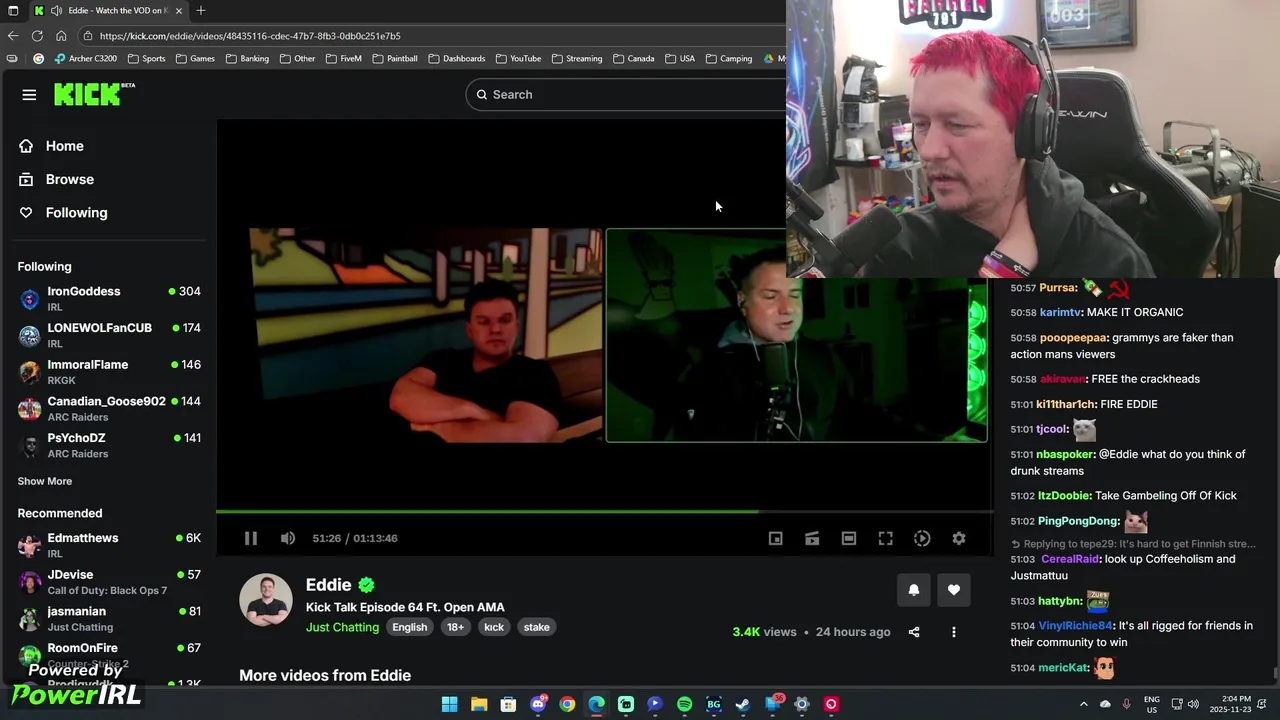This screenshot has width=1280, height=720.
Task: Toggle theater mode on the player
Action: [x=849, y=538]
